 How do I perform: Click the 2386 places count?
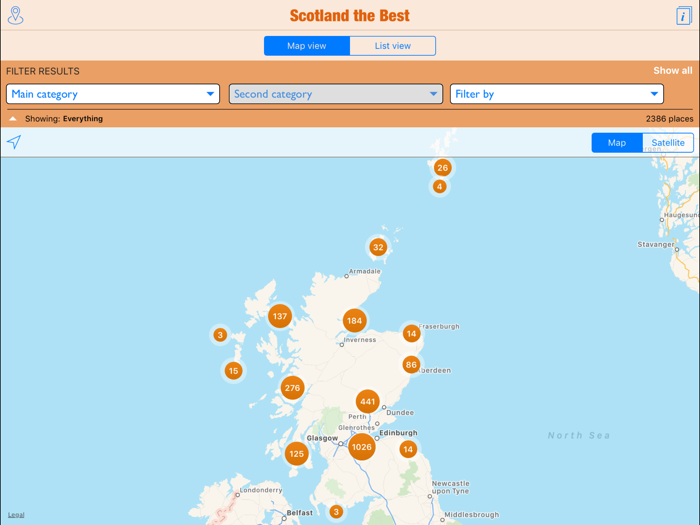click(x=669, y=119)
